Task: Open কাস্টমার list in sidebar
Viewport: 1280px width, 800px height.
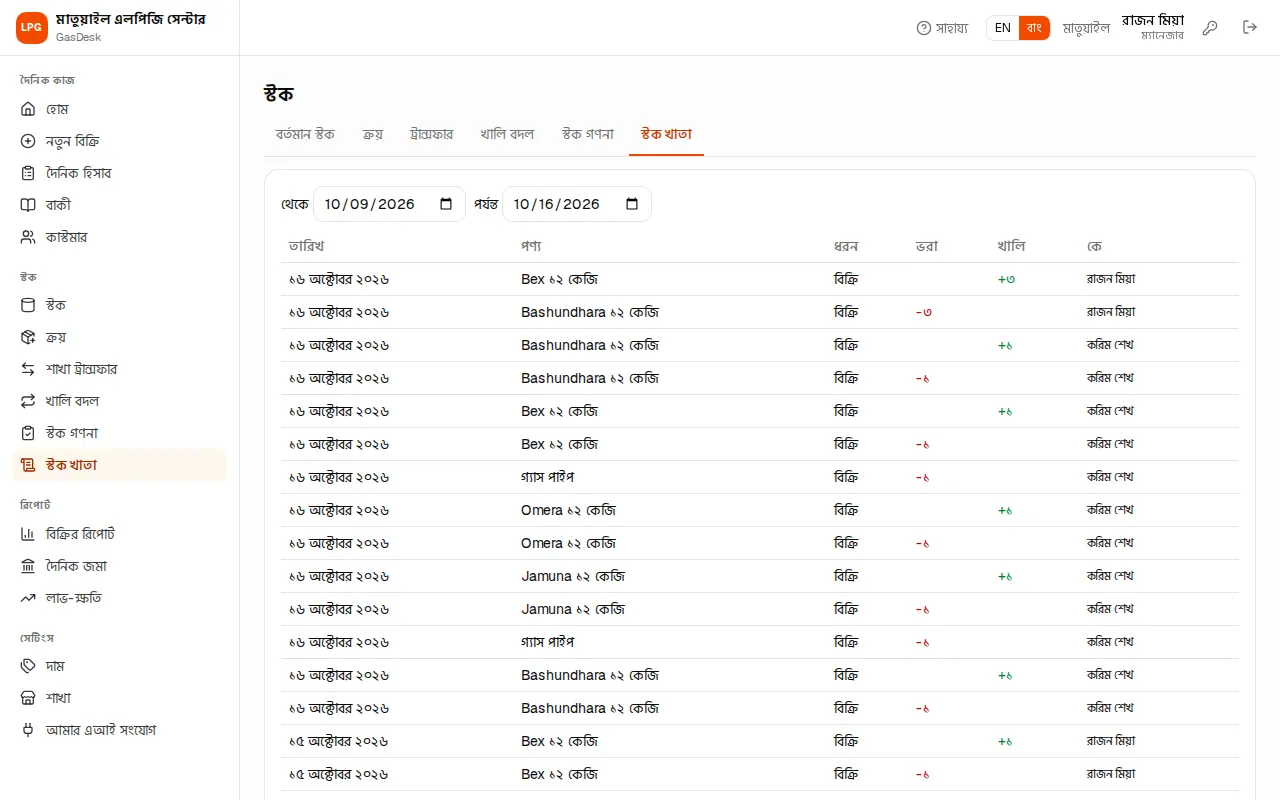Action: point(119,237)
